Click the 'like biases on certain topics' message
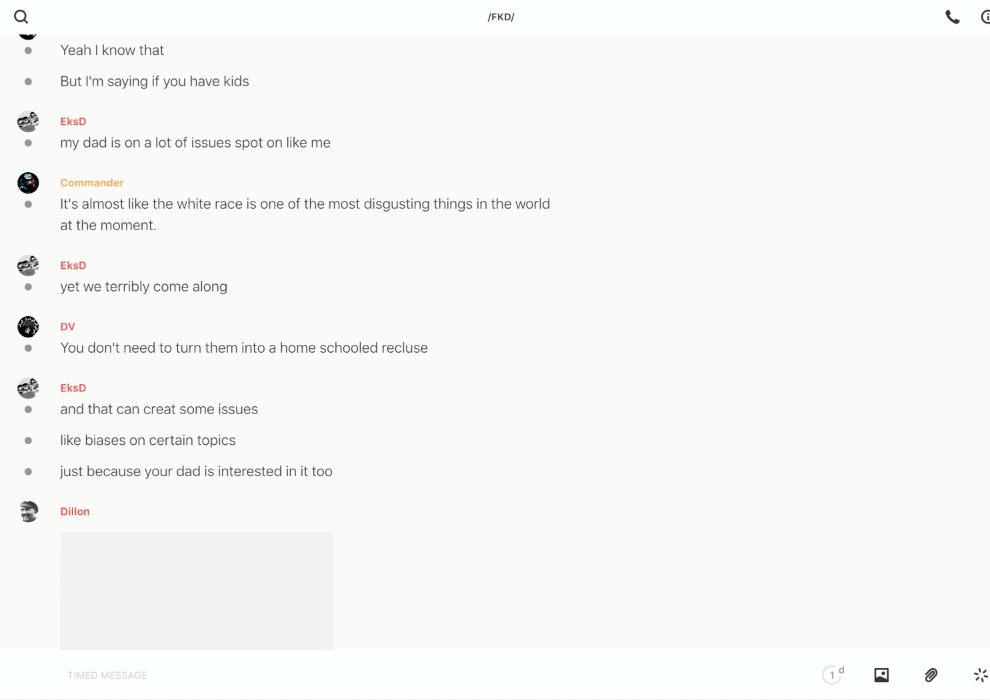 pos(148,440)
